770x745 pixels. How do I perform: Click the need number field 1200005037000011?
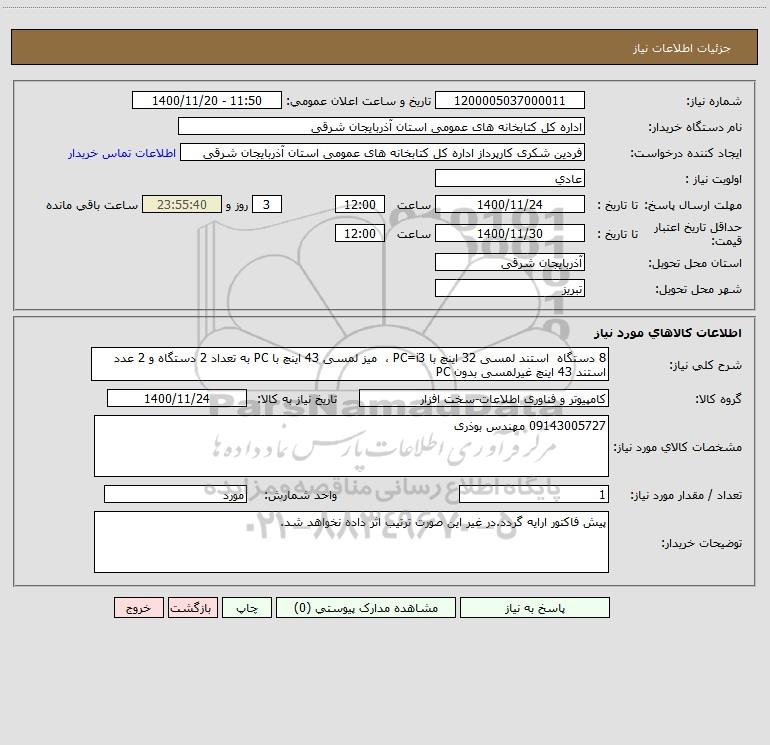point(510,100)
